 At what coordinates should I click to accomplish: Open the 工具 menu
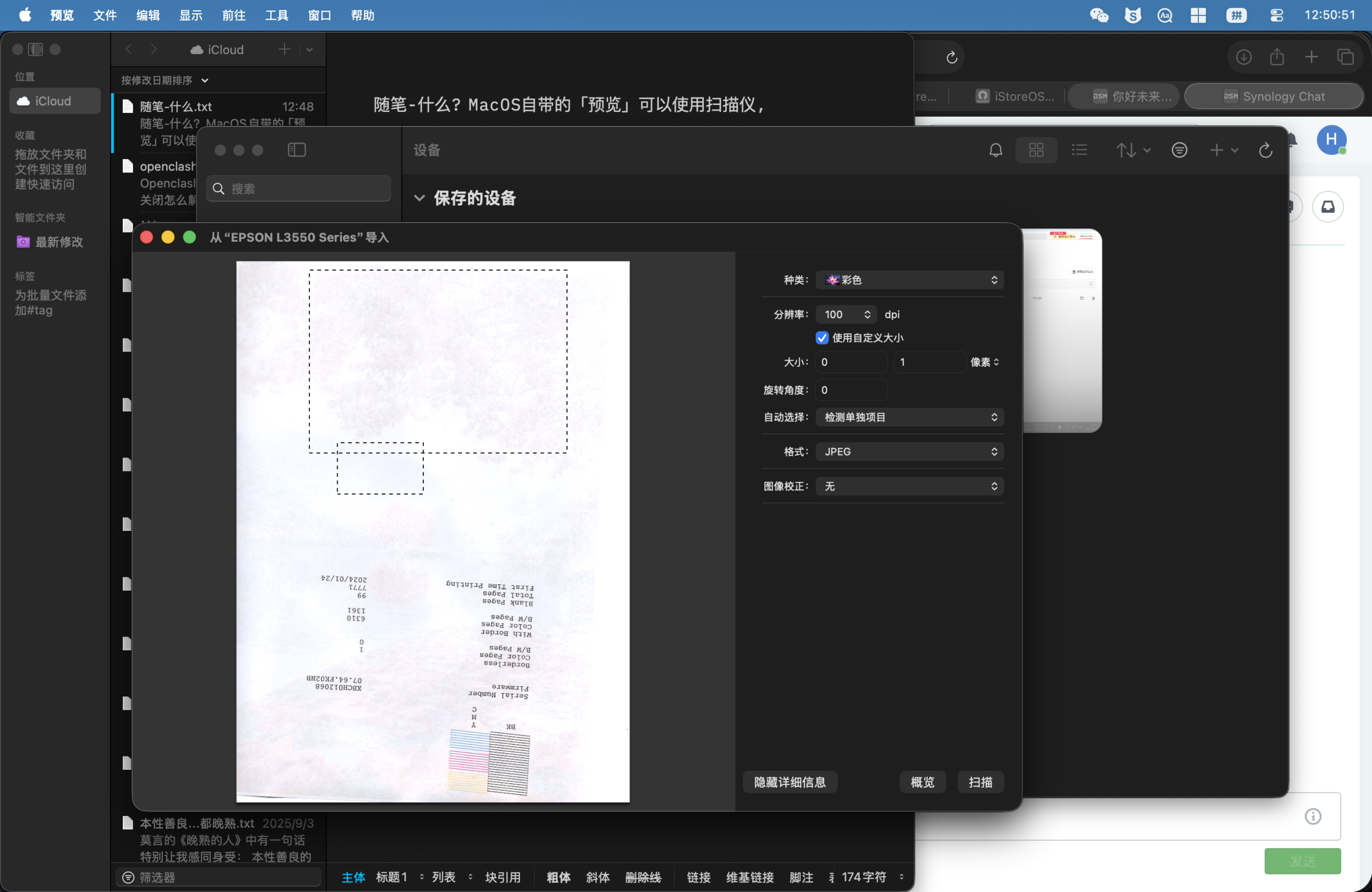276,15
